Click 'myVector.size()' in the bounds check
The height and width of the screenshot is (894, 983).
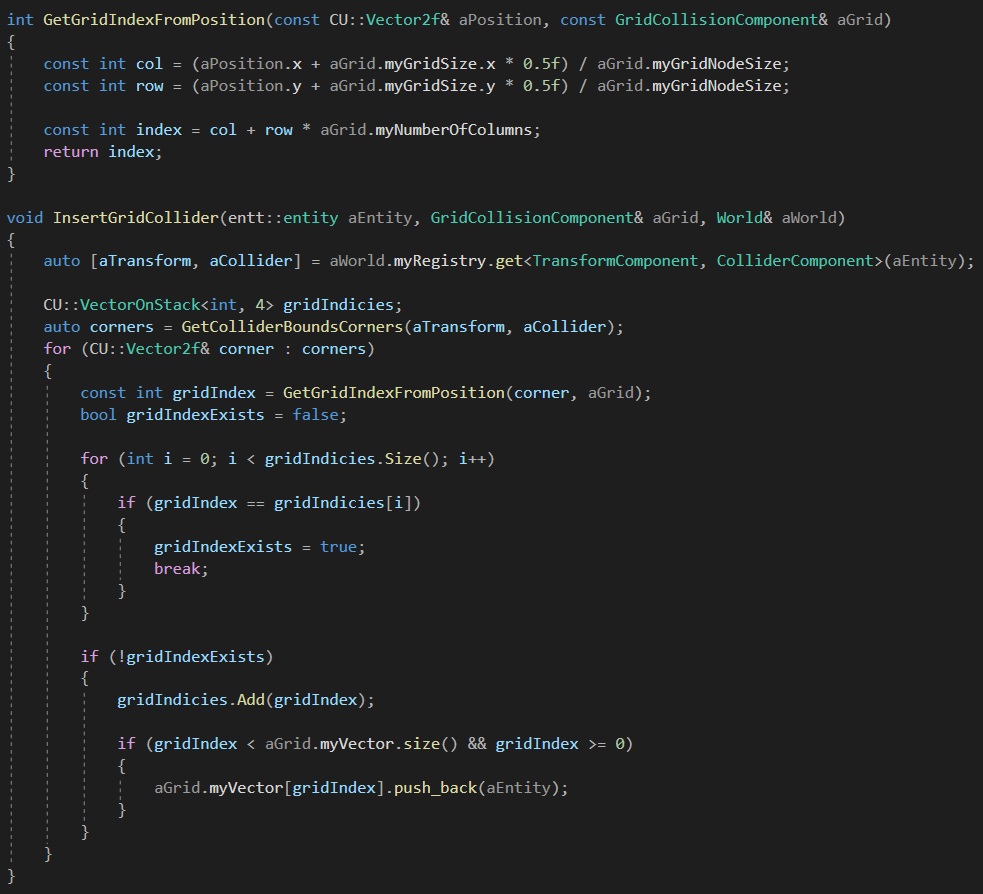click(x=389, y=744)
